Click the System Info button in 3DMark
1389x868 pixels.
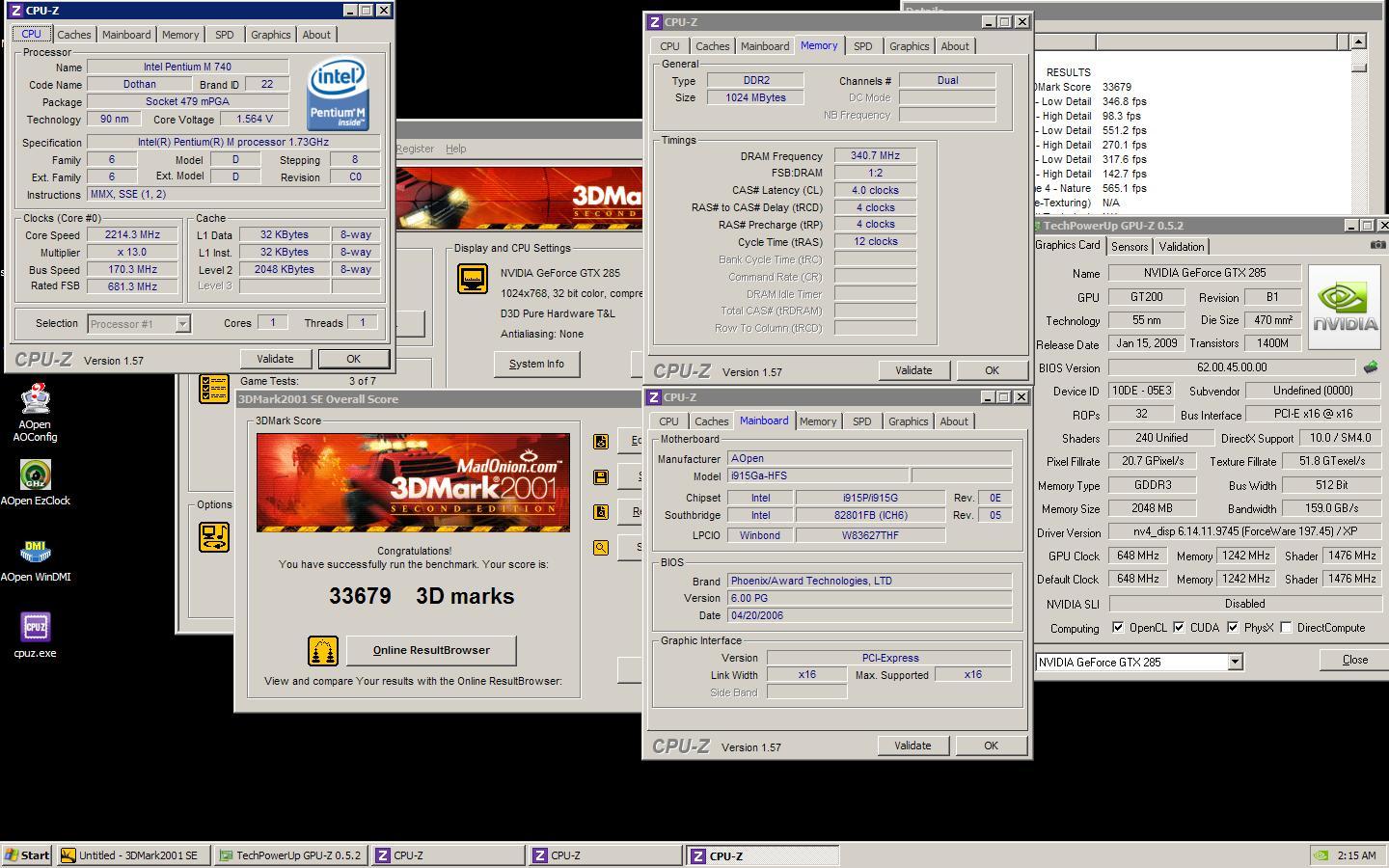click(x=536, y=364)
